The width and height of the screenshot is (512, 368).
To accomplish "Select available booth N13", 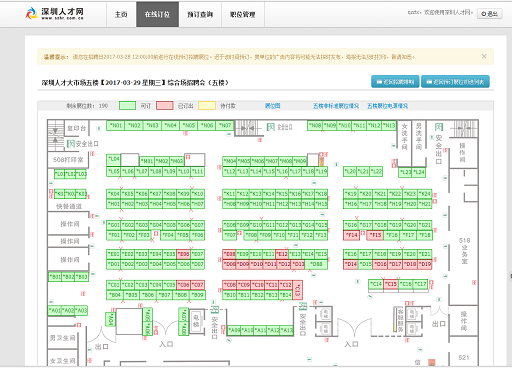I will 389,126.
